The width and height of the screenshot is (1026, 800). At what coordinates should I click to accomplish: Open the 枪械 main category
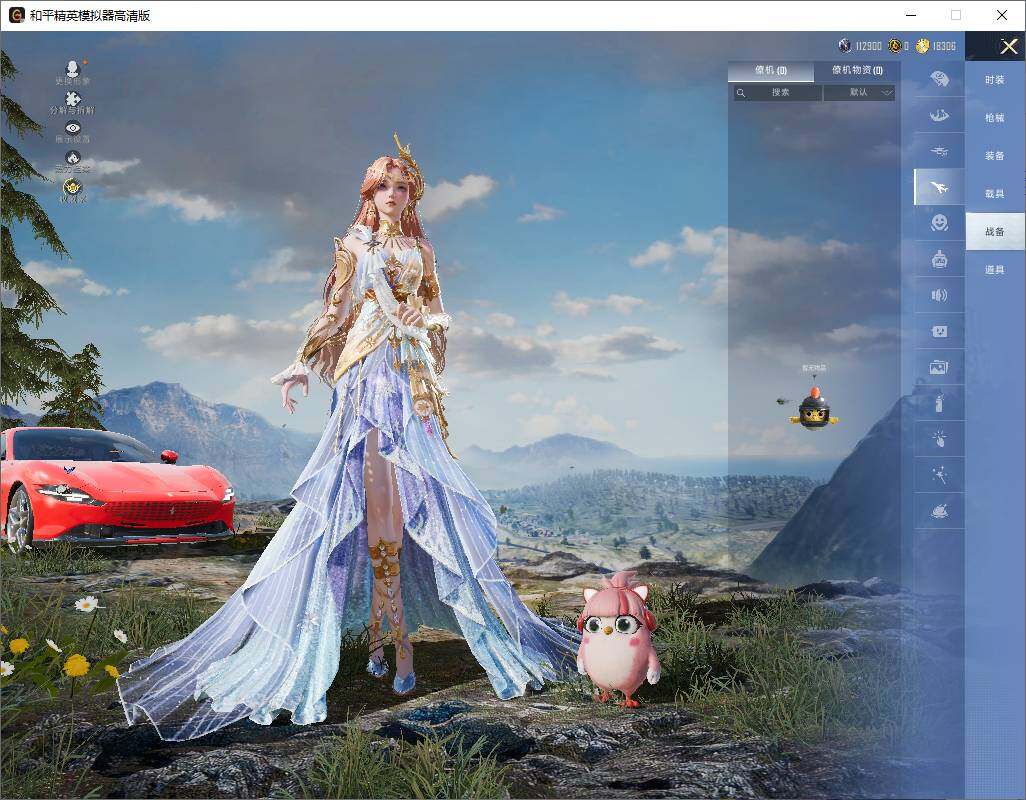[x=995, y=118]
